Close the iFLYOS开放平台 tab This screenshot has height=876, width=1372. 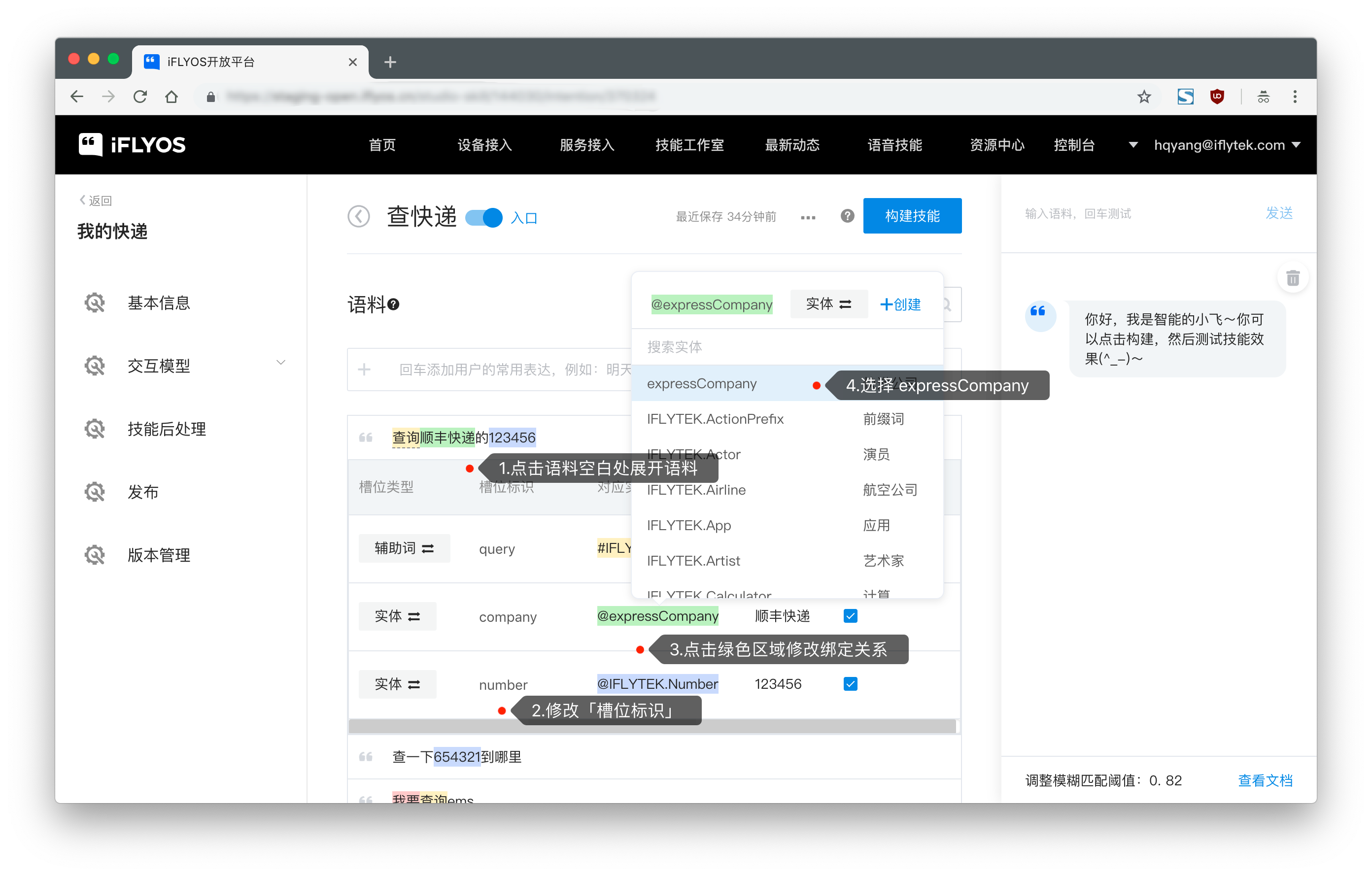(x=353, y=62)
